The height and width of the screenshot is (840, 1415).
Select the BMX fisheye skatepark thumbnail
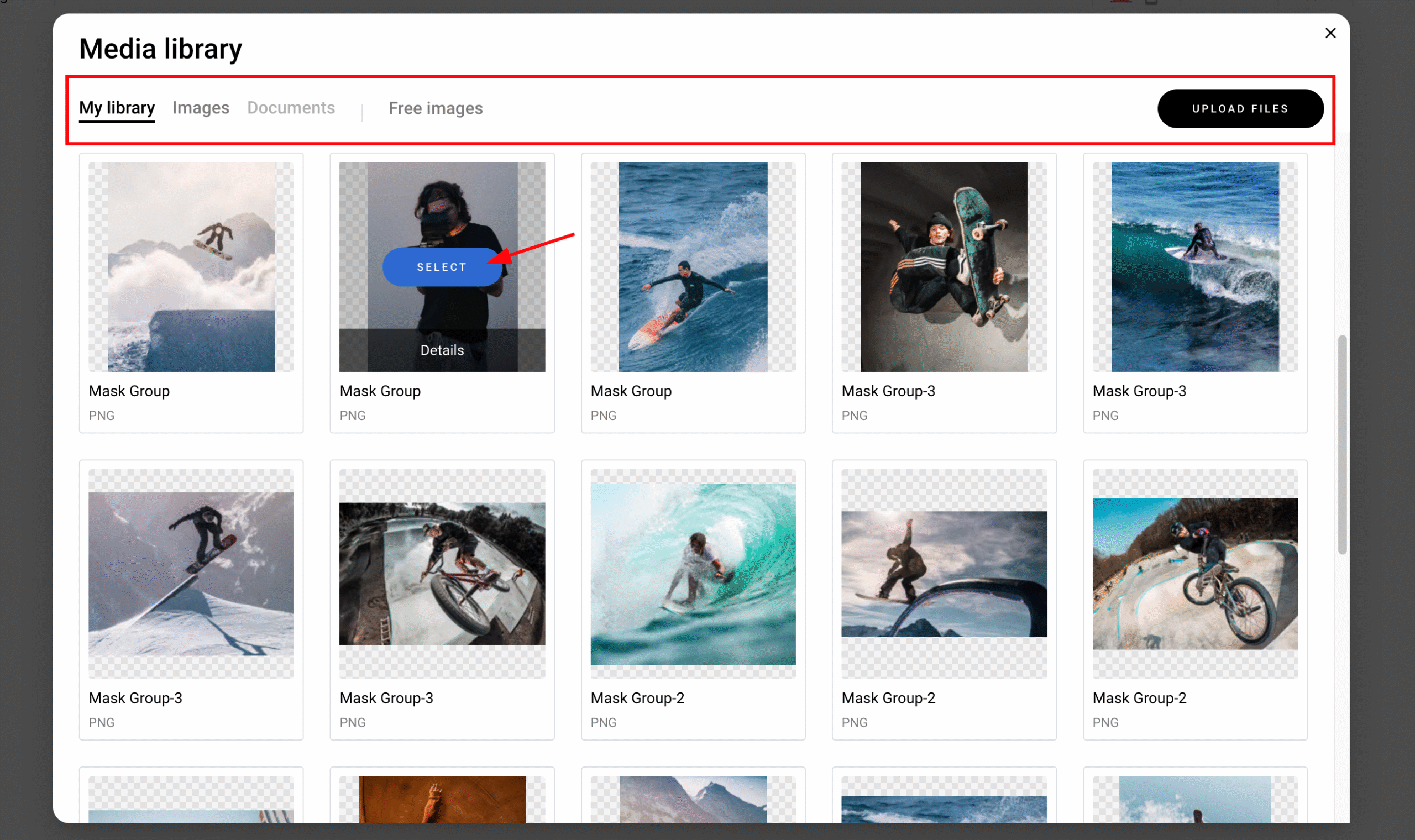coord(442,574)
